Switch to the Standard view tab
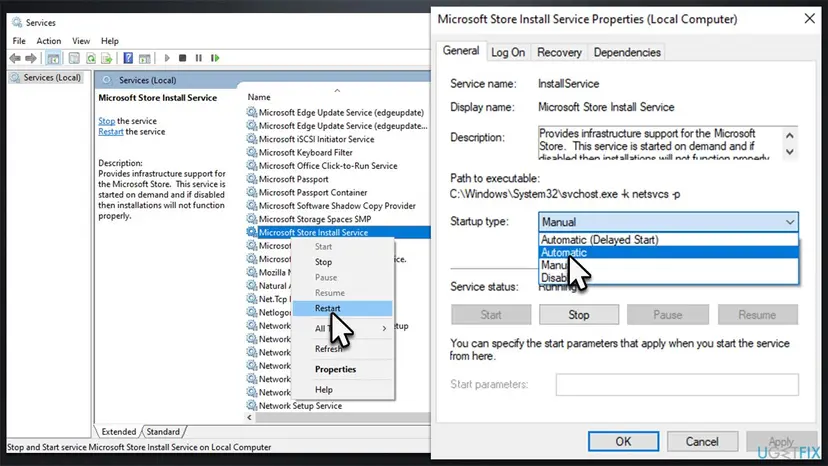The height and width of the screenshot is (466, 828). 163,432
